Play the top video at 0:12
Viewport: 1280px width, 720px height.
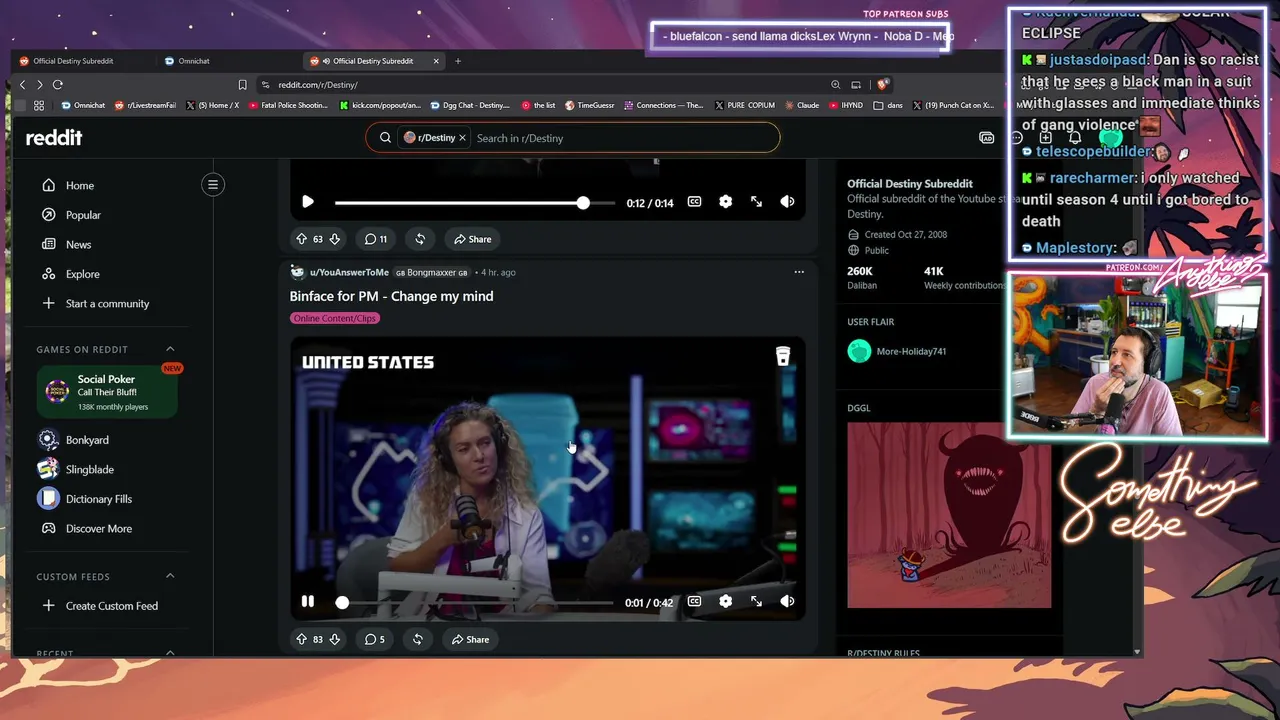coord(308,202)
